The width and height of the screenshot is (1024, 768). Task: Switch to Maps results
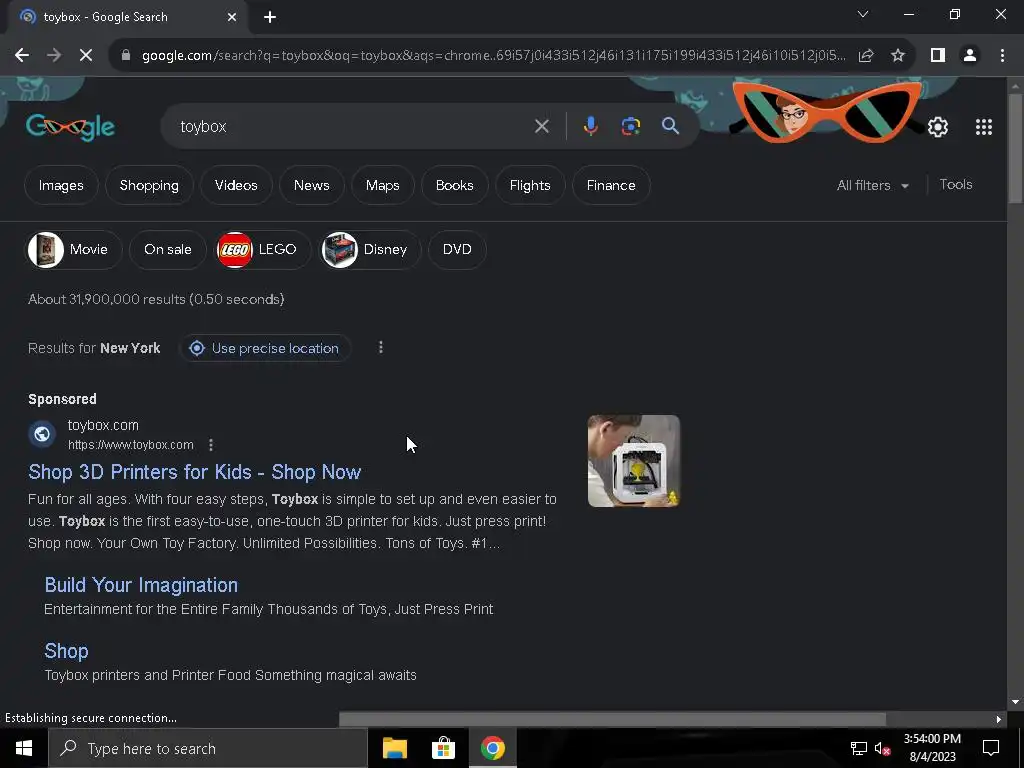pyautogui.click(x=383, y=185)
